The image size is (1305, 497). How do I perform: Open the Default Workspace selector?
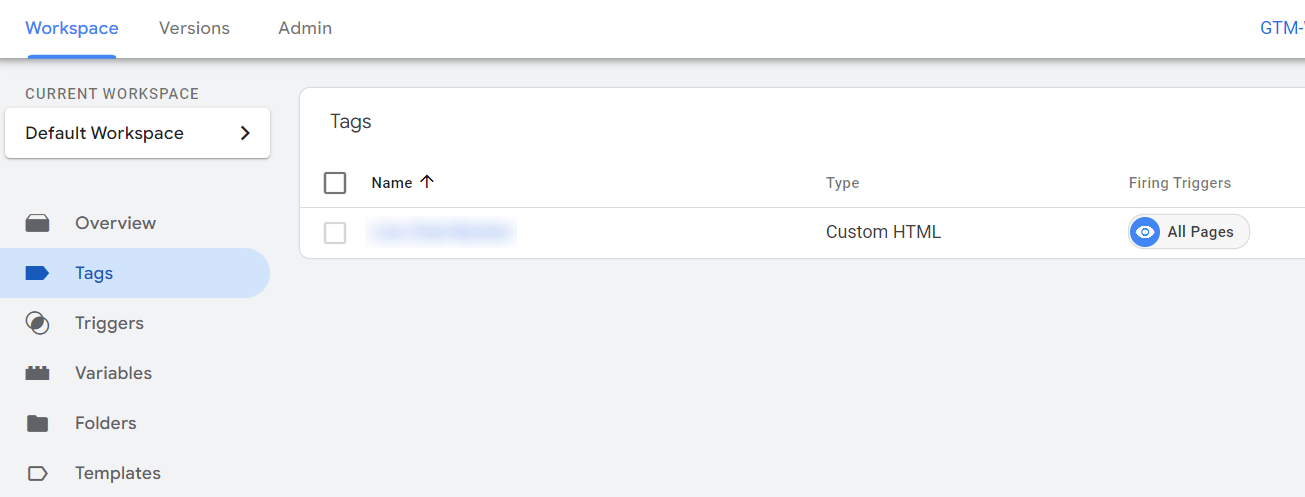tap(137, 133)
